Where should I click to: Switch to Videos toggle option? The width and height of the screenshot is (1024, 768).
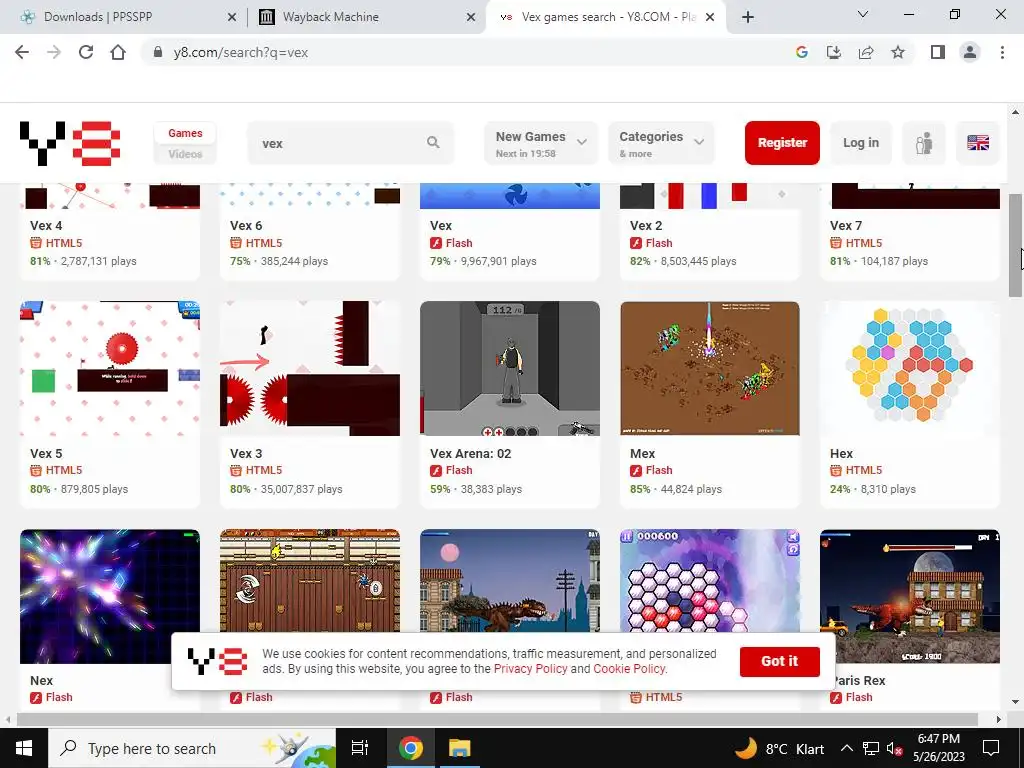(x=185, y=154)
